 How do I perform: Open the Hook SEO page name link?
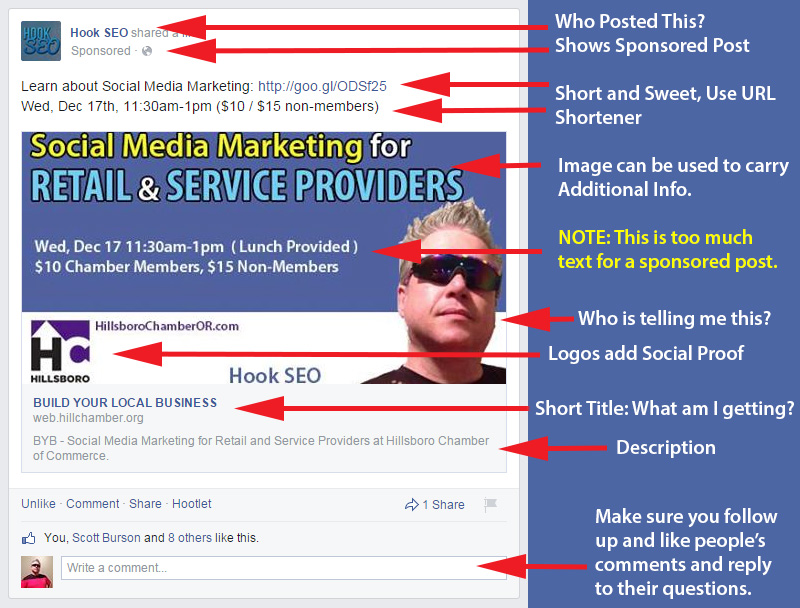(99, 33)
